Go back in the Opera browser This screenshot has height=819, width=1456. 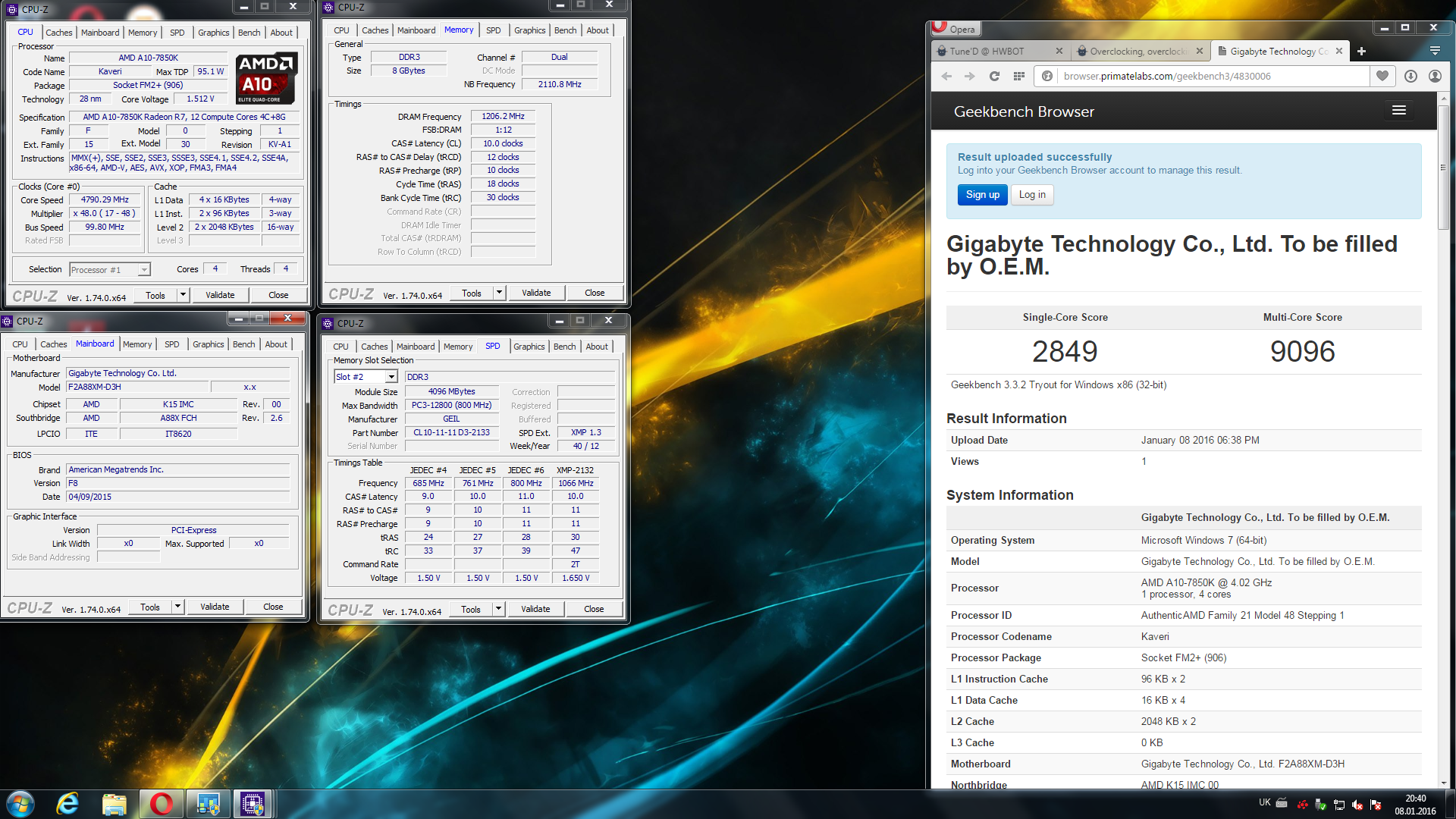[x=946, y=76]
